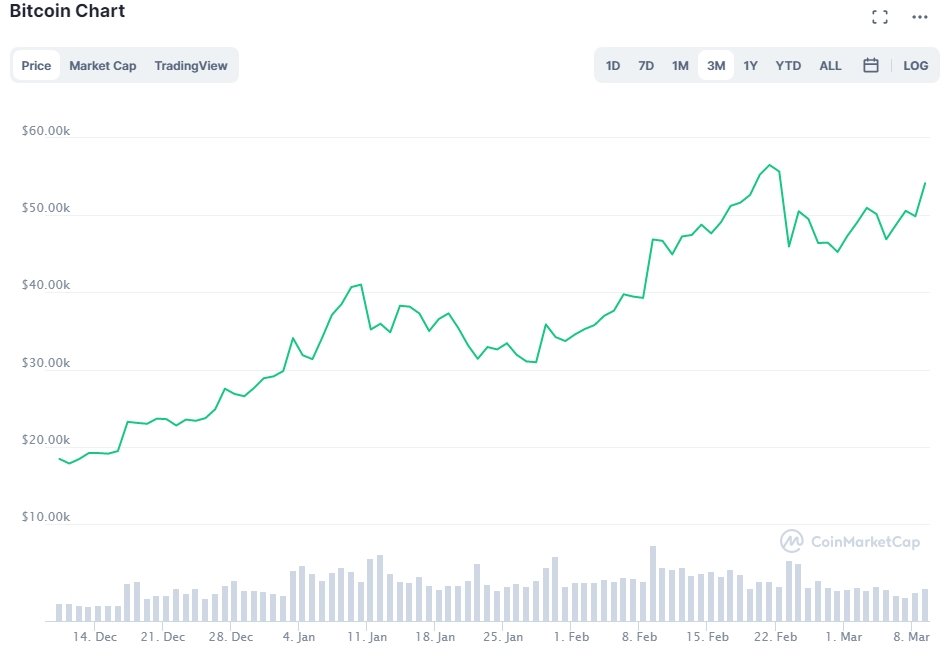Screen dimensions: 950x660
Task: Click the price peak near 11 Jan
Action: (x=361, y=285)
